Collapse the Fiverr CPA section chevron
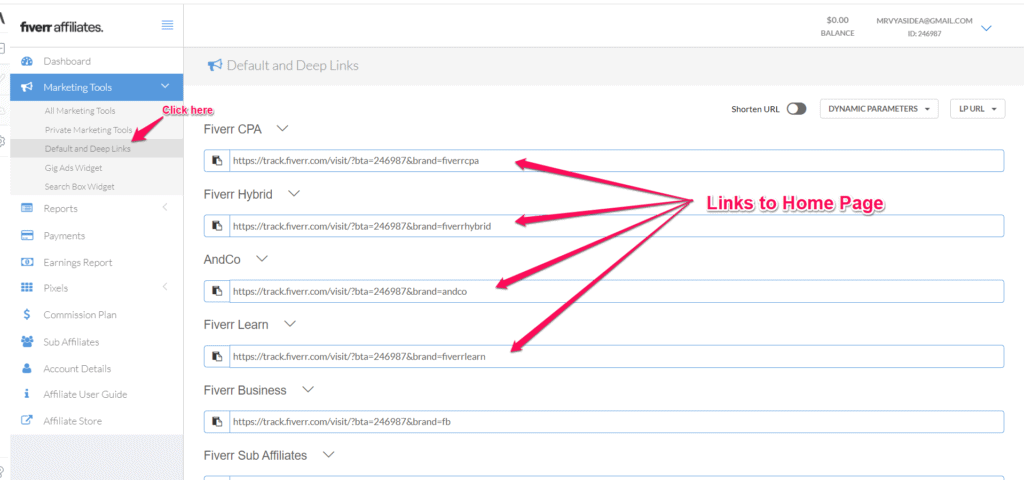Screen dimensions: 1024x480 [282, 128]
